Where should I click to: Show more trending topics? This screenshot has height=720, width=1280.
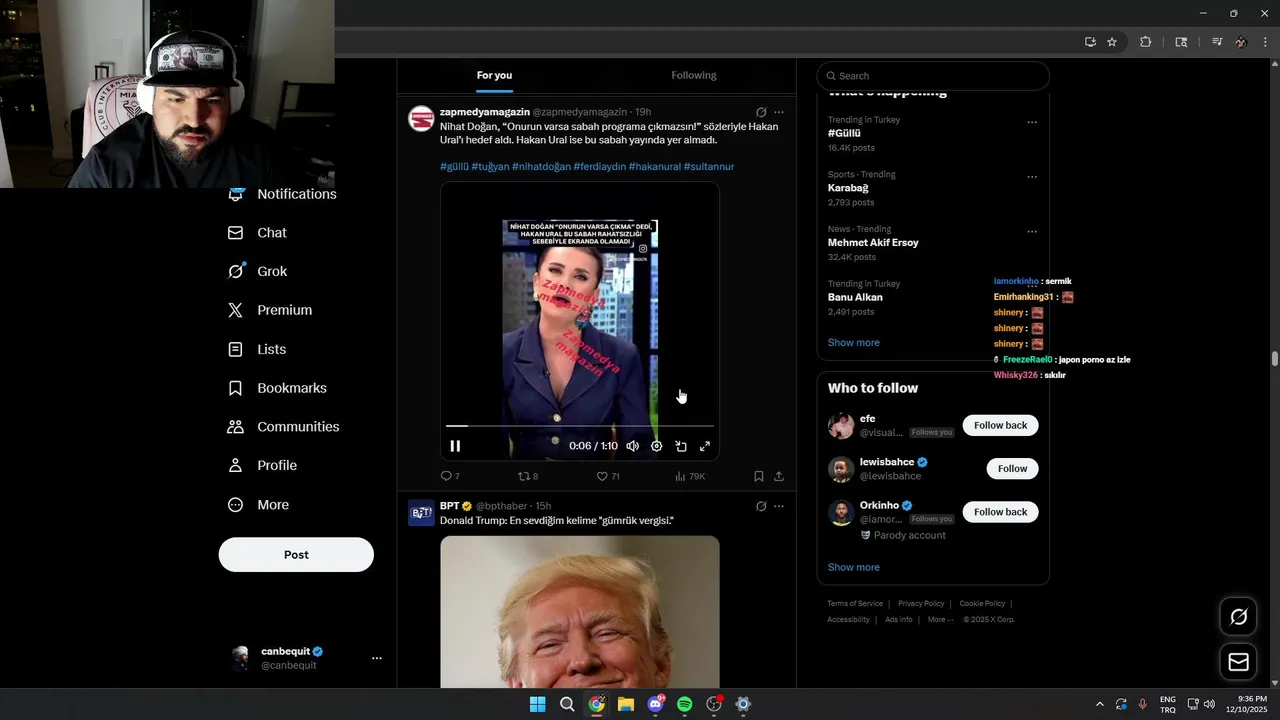pos(853,342)
